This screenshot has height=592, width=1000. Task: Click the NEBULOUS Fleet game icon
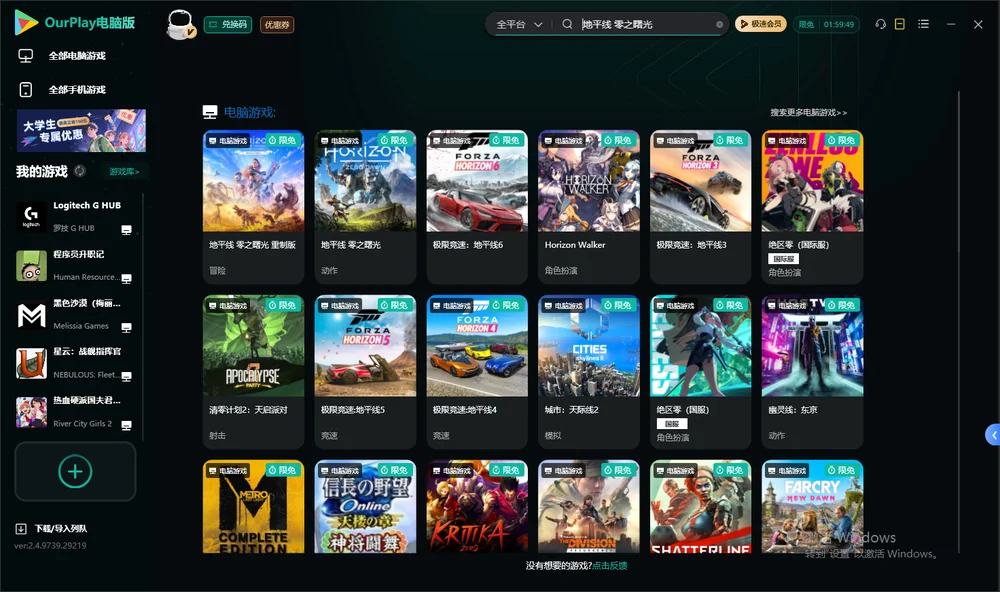coord(31,364)
